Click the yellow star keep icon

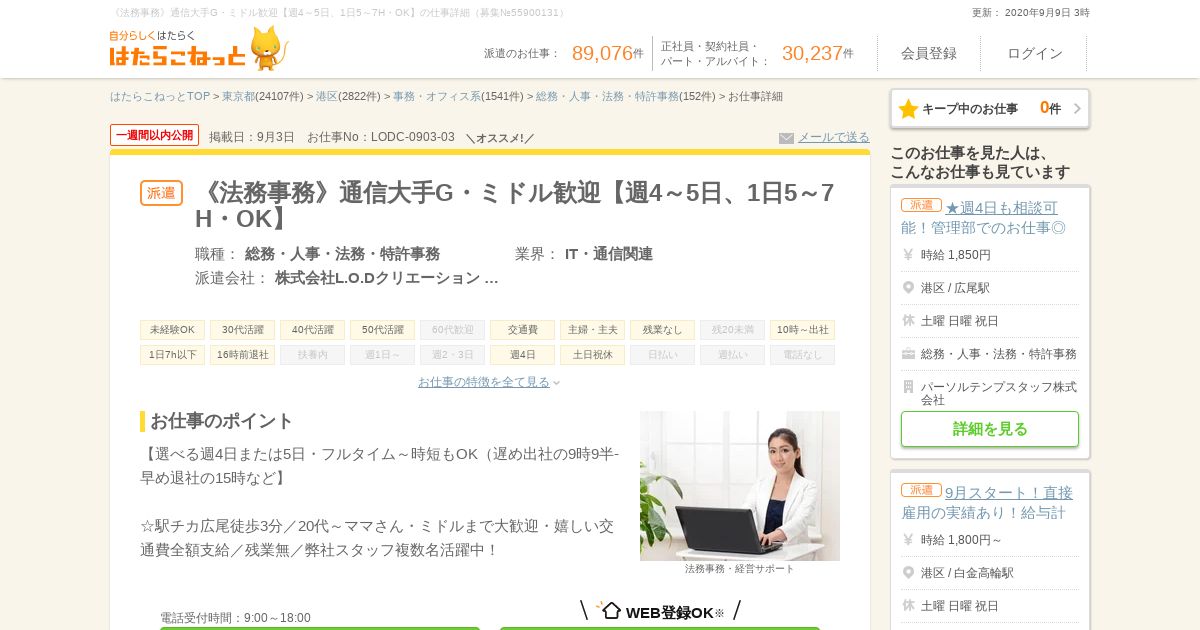tap(908, 109)
